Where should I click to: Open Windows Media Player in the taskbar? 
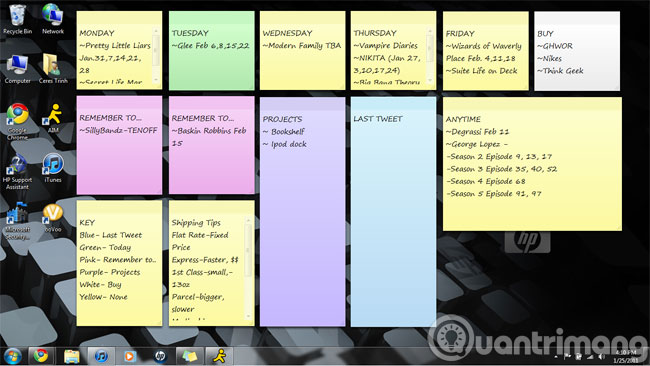[130, 356]
